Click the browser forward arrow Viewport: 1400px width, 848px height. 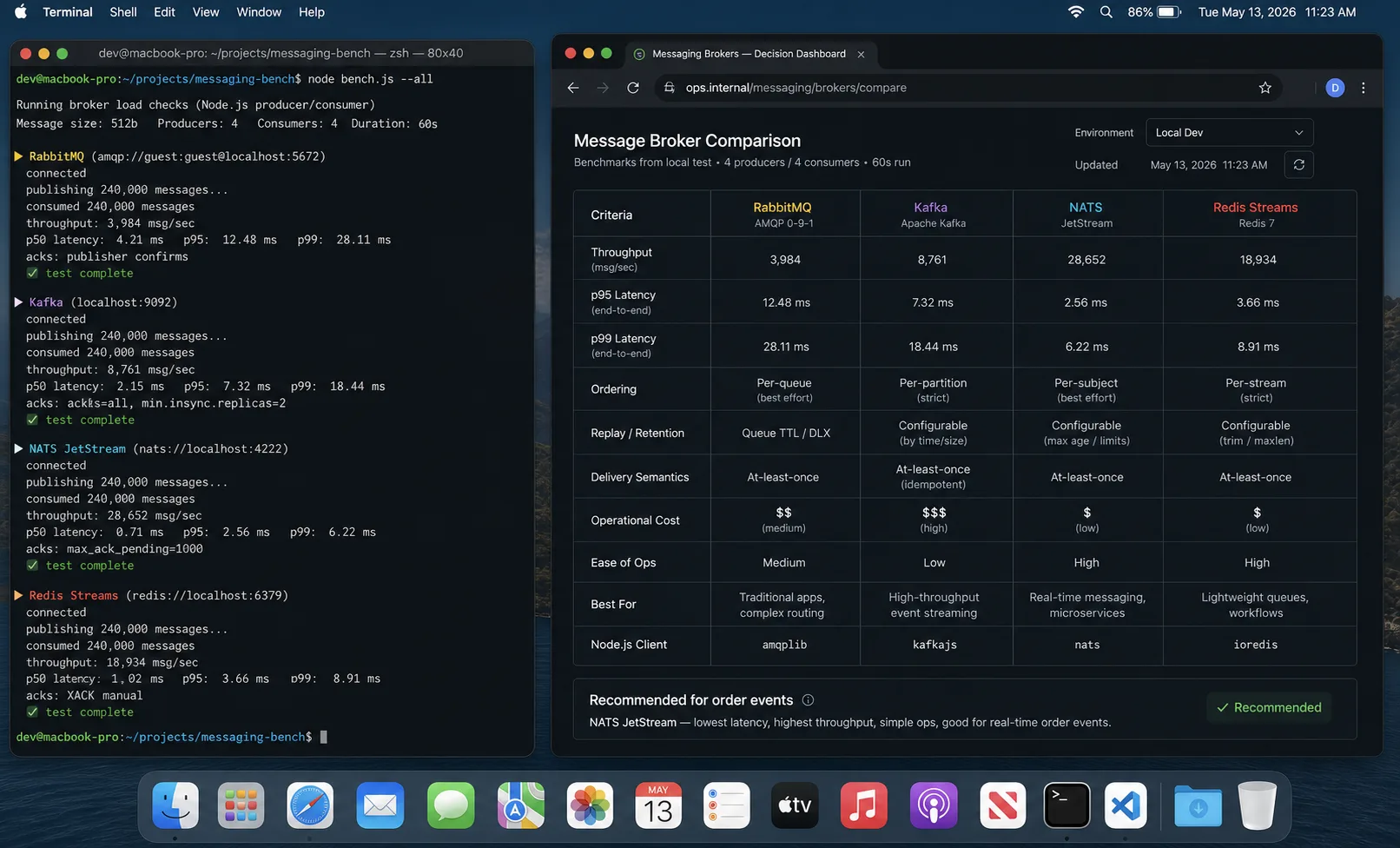[x=603, y=88]
